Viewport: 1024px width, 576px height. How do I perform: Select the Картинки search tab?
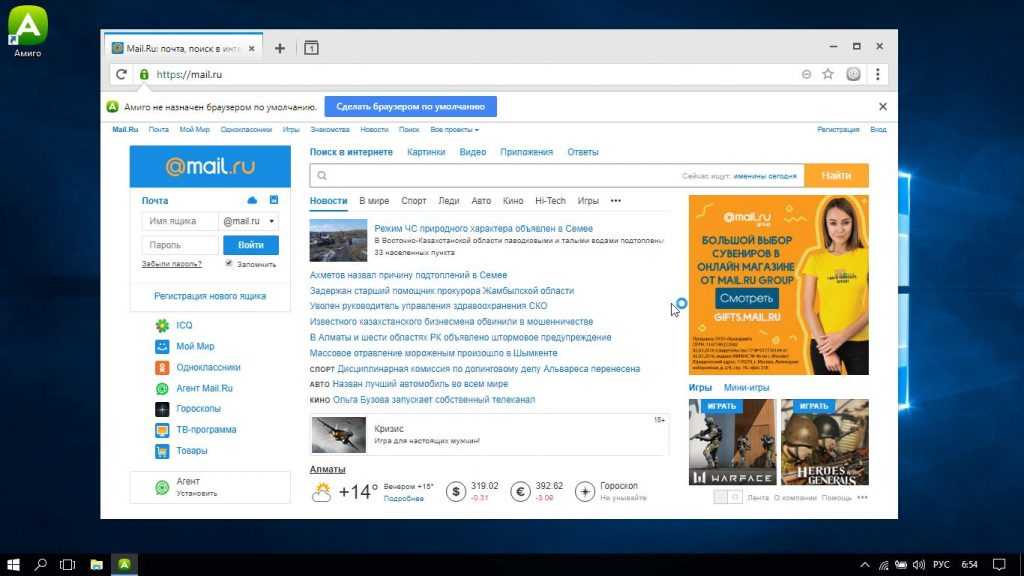(426, 152)
